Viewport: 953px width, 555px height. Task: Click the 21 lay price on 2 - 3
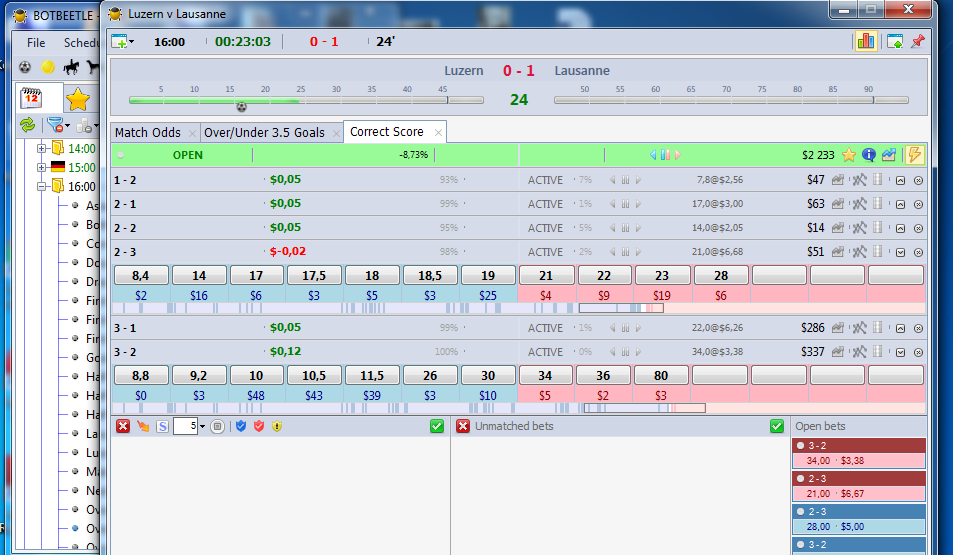546,275
